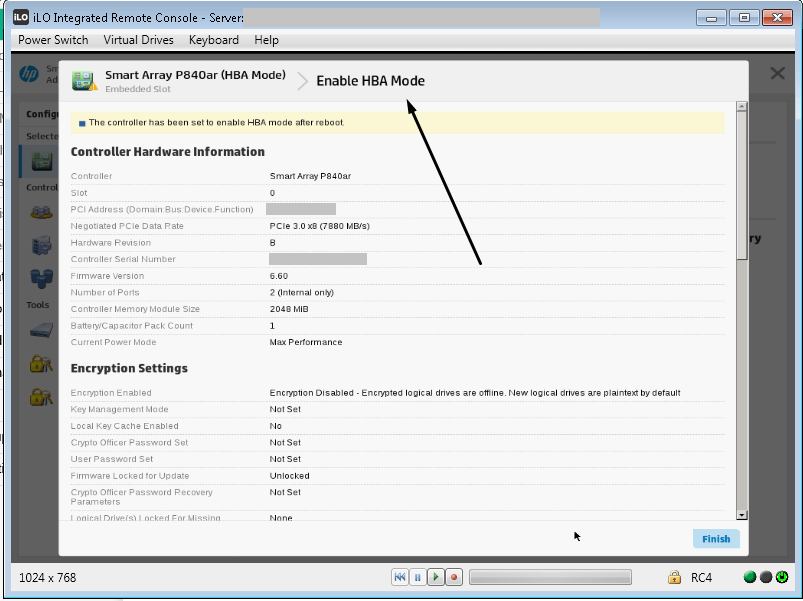This screenshot has width=803, height=601.
Task: Open the Keyboard menu
Action: point(214,40)
